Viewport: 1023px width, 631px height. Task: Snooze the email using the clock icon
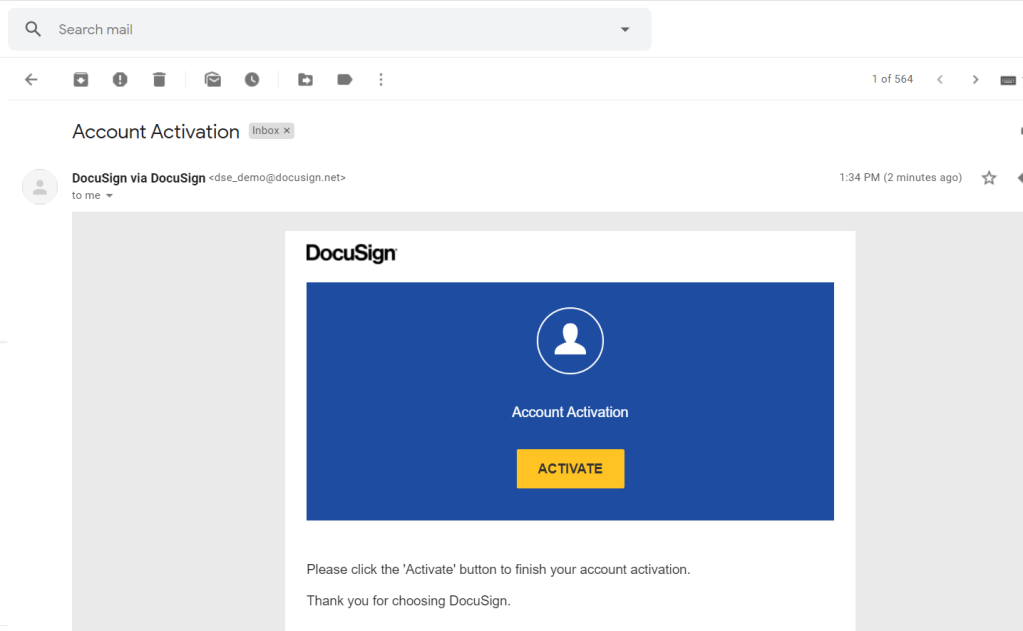pos(252,80)
